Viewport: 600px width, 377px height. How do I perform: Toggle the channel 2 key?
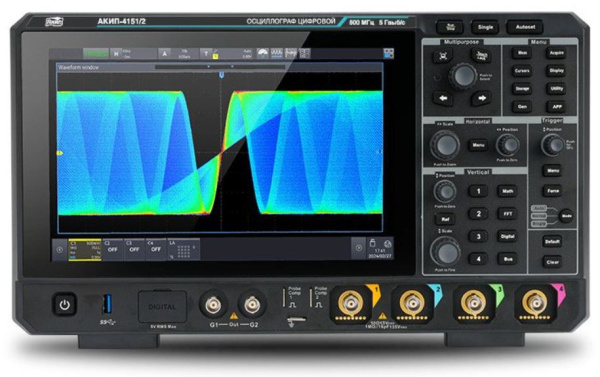coord(478,214)
